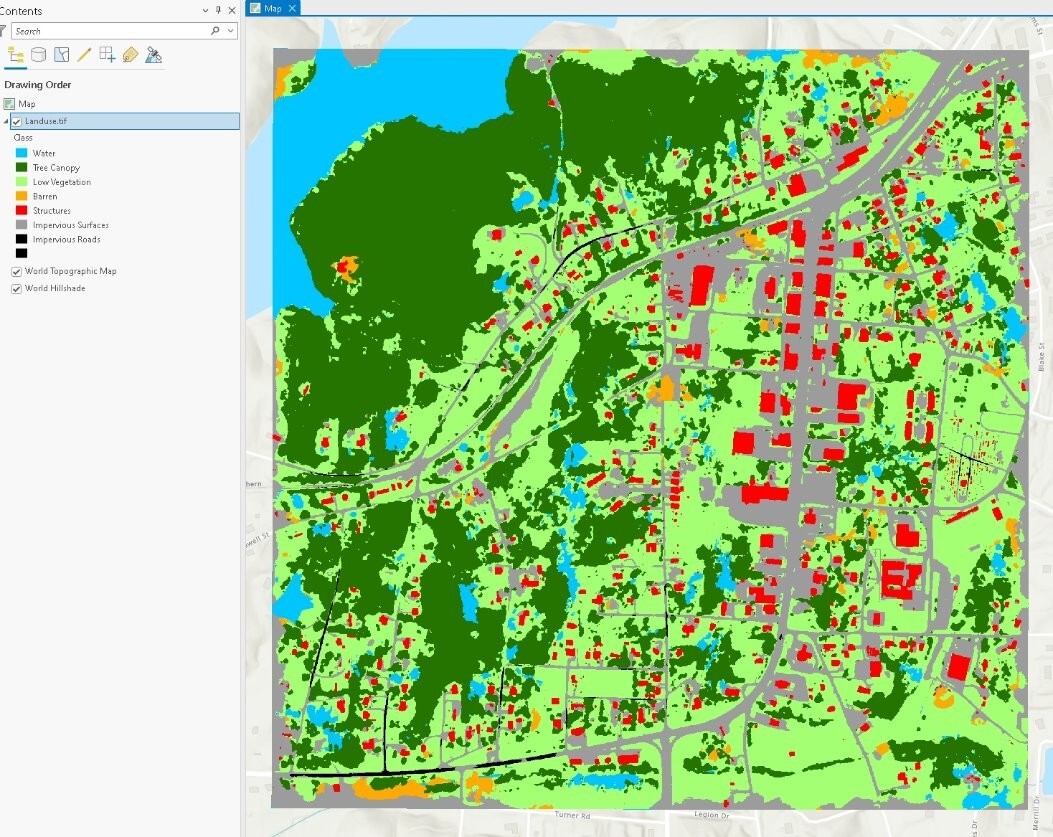Click the Impervious Roads class label

[66, 239]
